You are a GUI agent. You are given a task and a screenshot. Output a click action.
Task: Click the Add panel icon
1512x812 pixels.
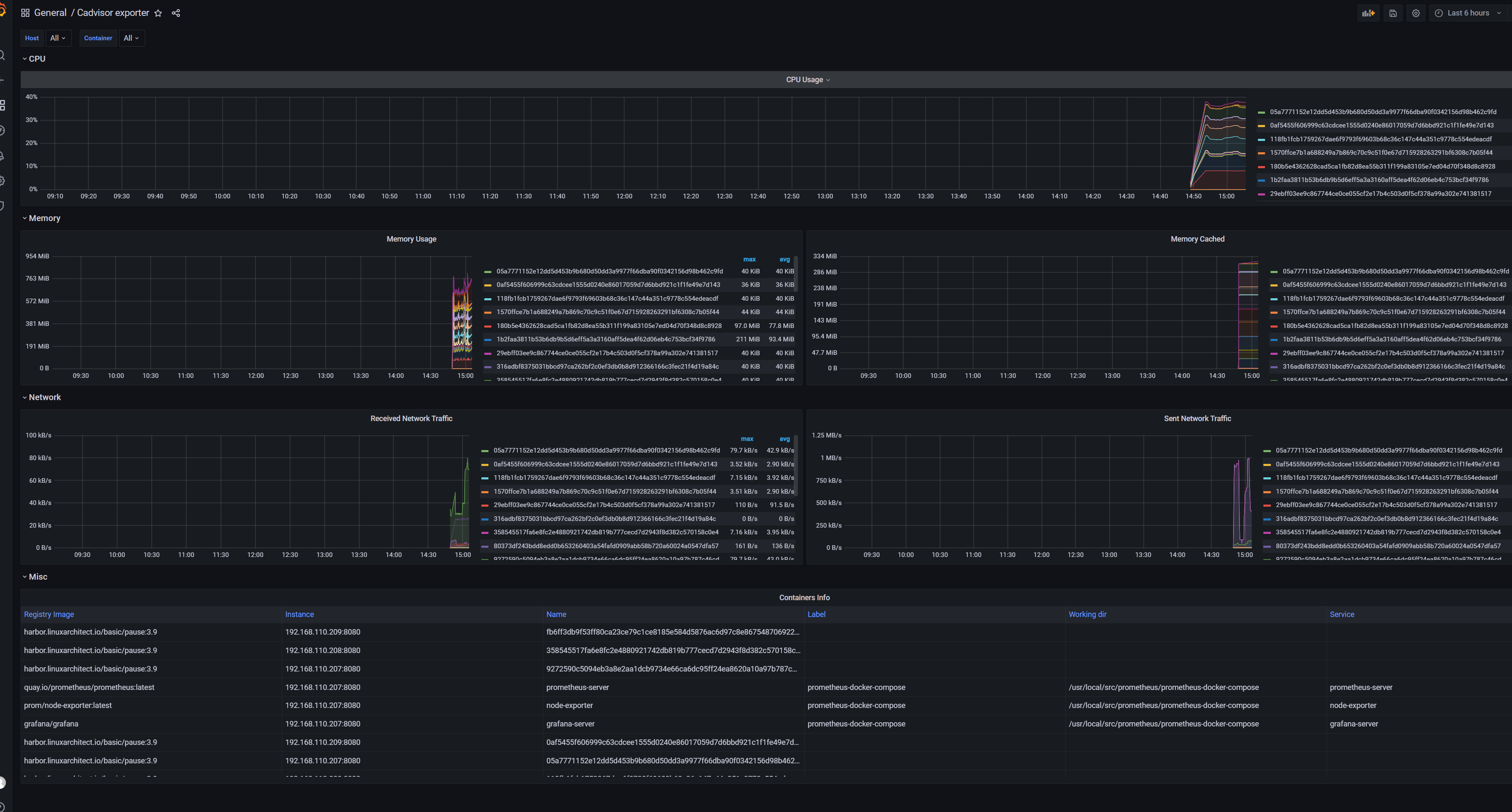(x=1369, y=13)
